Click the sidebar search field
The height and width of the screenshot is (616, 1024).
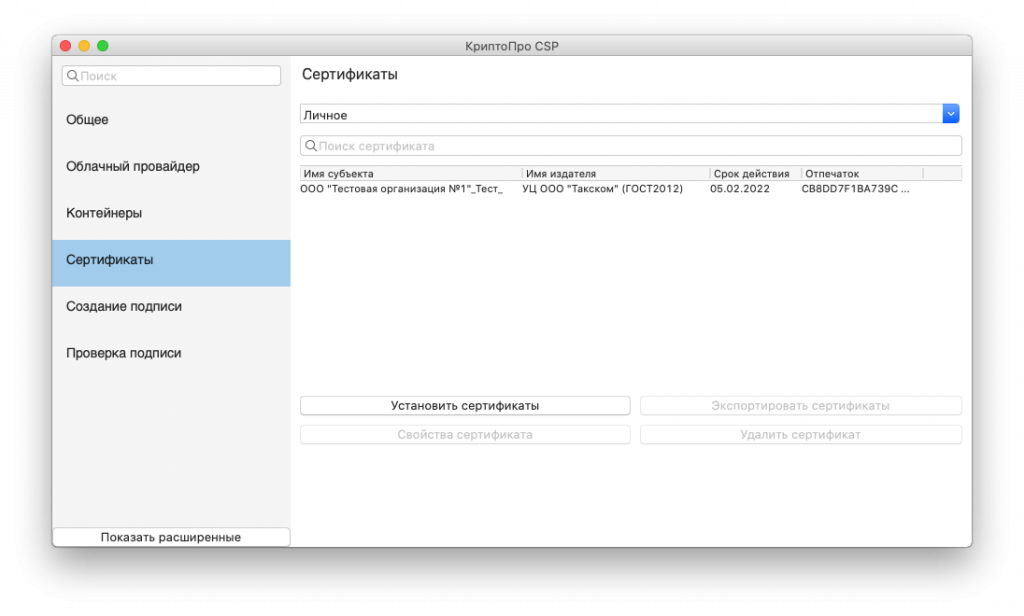pos(171,76)
